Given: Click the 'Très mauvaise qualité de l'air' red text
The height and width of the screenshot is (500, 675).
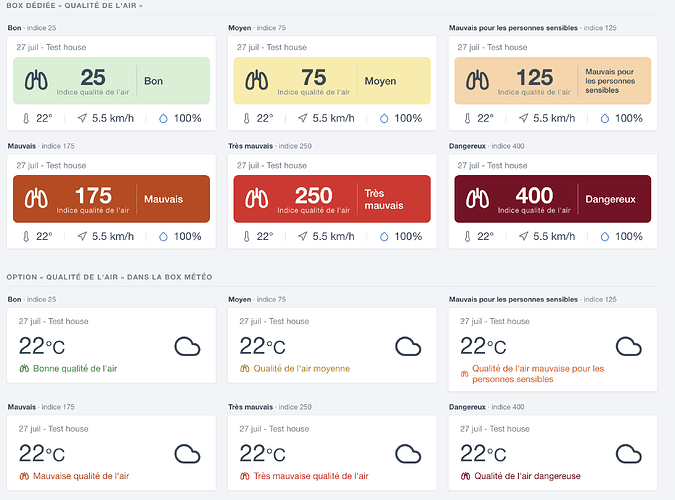Looking at the screenshot, I should click(x=311, y=476).
